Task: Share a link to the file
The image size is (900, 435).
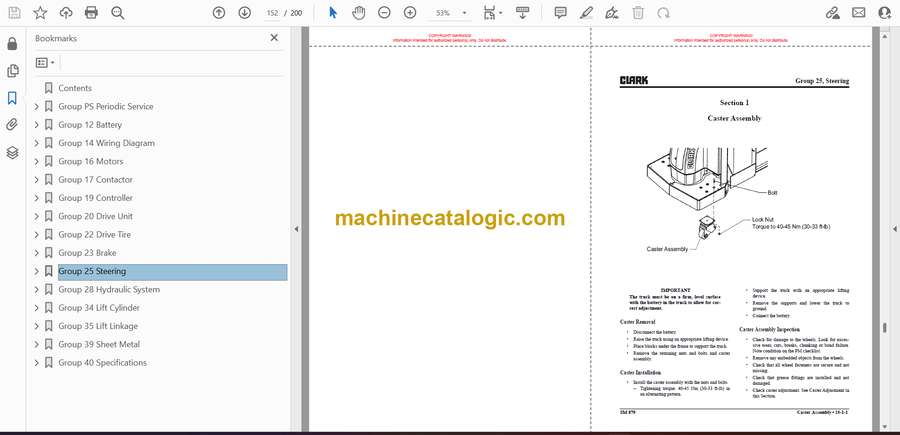Action: pos(832,13)
